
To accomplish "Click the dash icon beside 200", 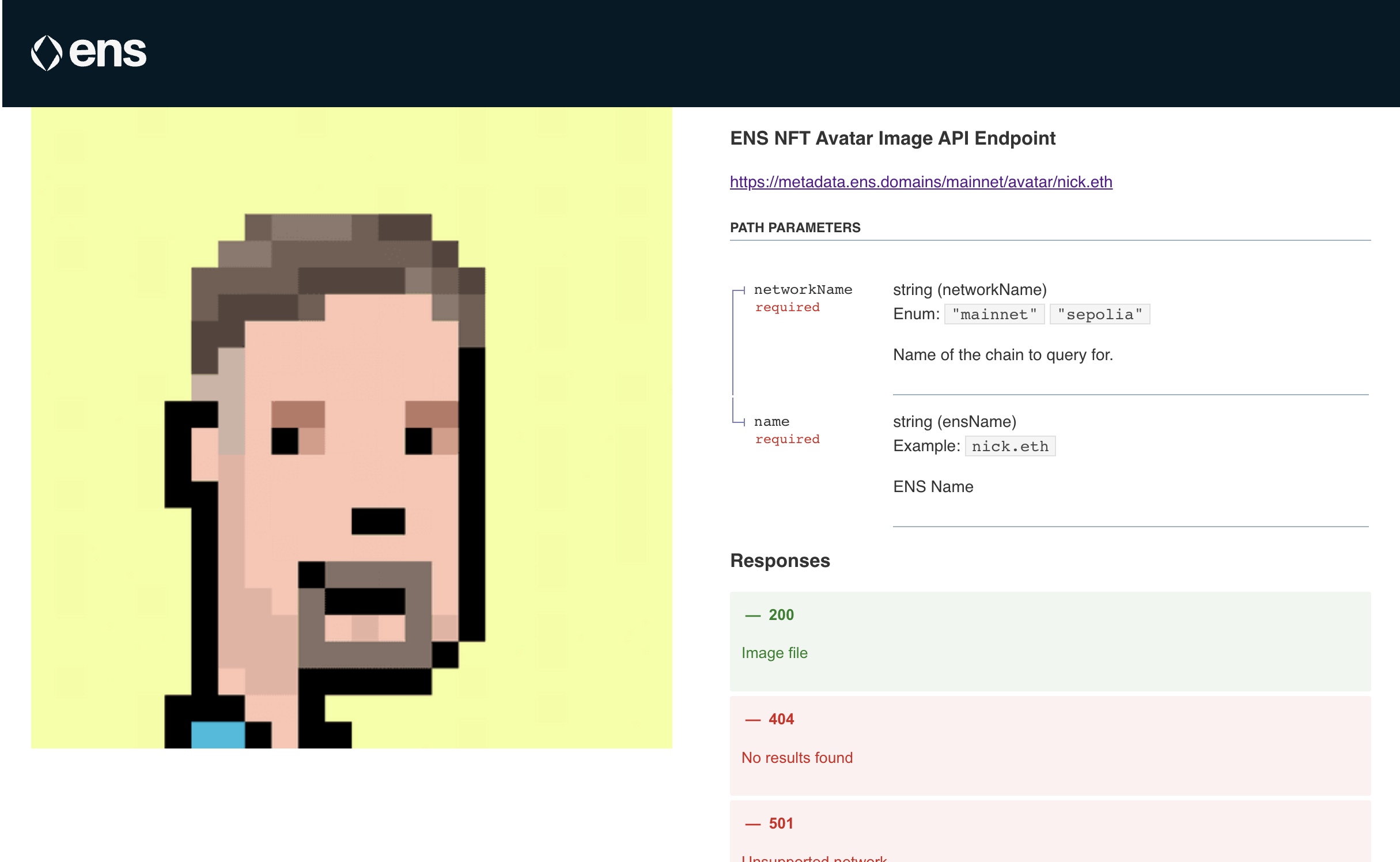I will coord(752,615).
